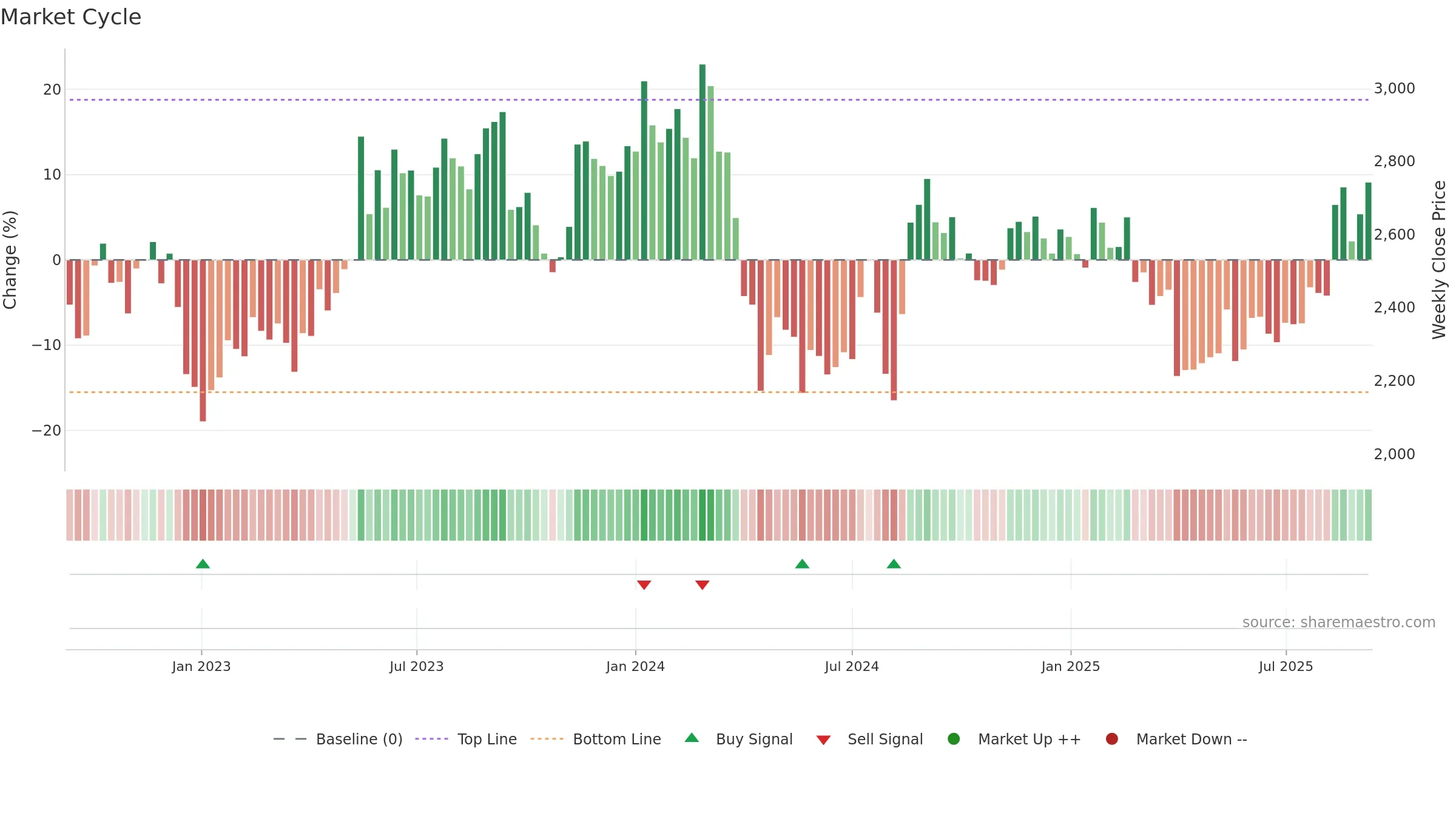Click the Jul 2023 axis label
Viewport: 1456px width, 819px height.
pos(417,666)
